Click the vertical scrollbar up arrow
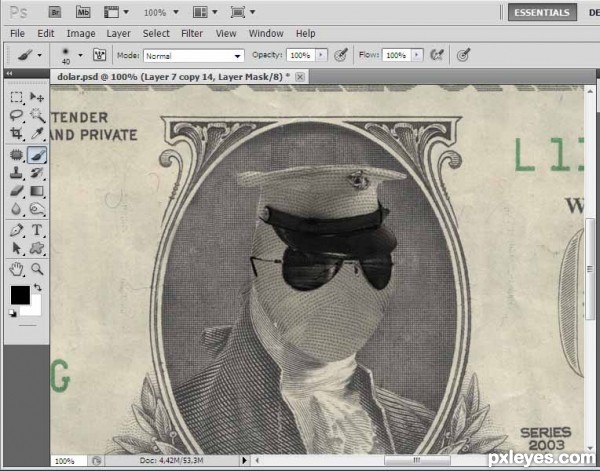The width and height of the screenshot is (600, 471). tap(590, 91)
